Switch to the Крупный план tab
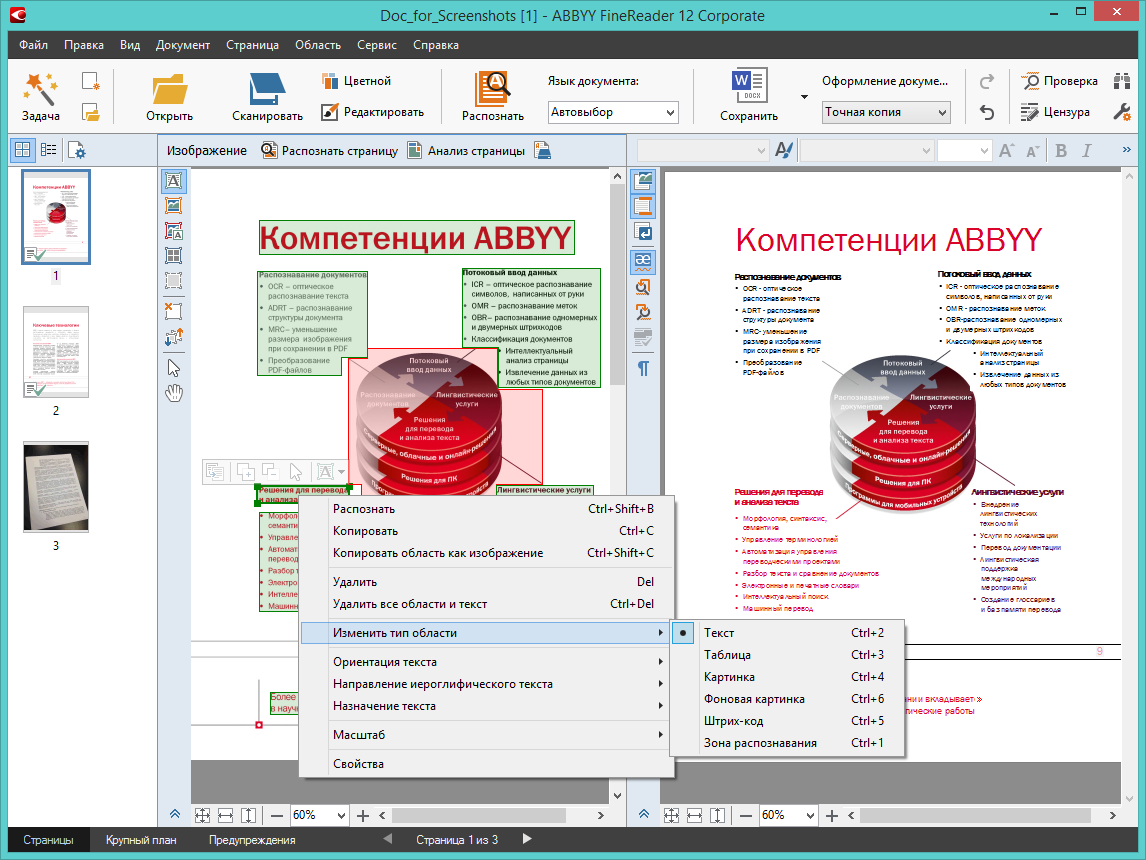This screenshot has width=1146, height=860. click(141, 840)
